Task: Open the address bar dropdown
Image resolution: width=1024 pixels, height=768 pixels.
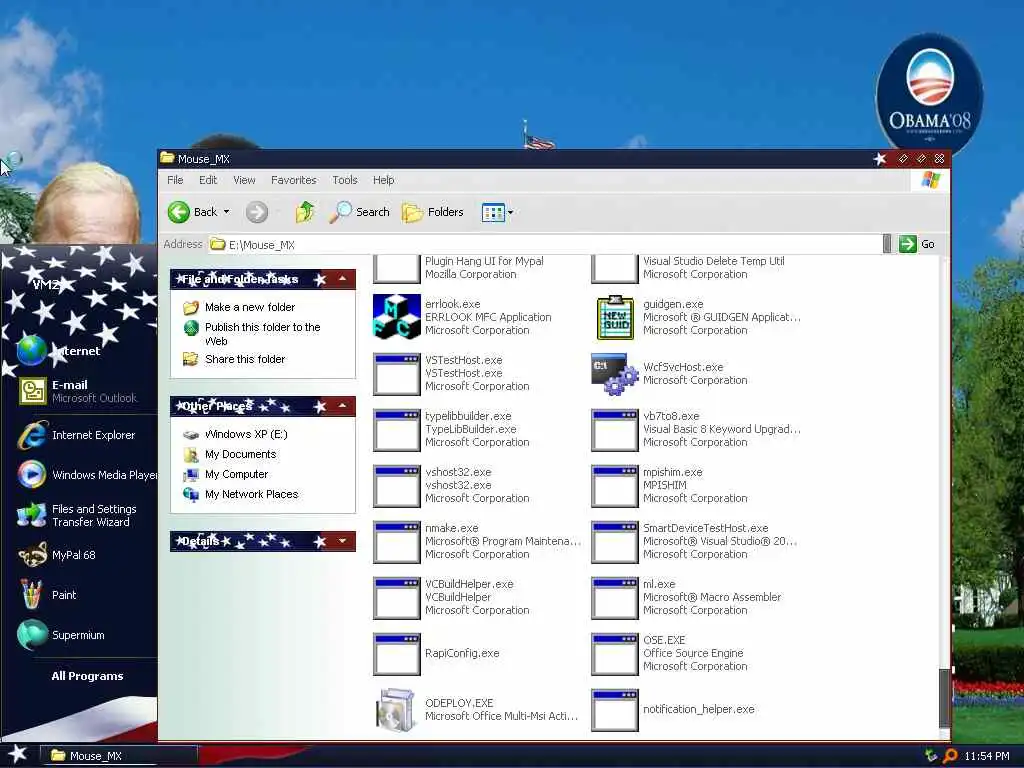Action: tap(887, 244)
